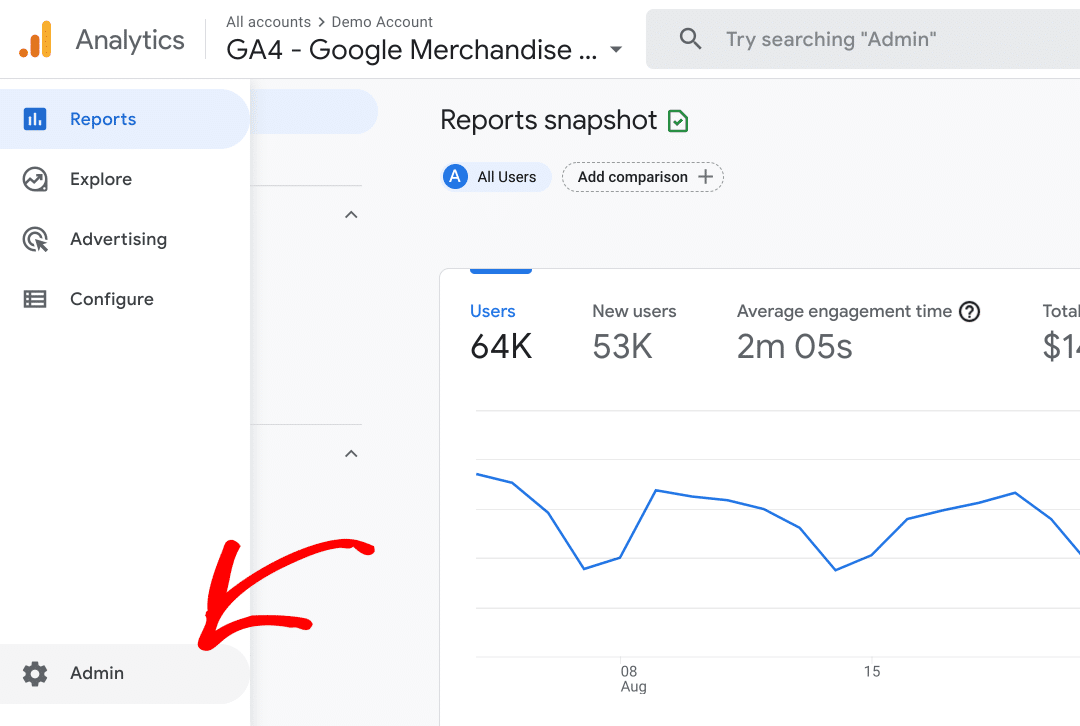Select the Reports bar-chart icon in sidebar
1080x726 pixels.
click(x=35, y=118)
